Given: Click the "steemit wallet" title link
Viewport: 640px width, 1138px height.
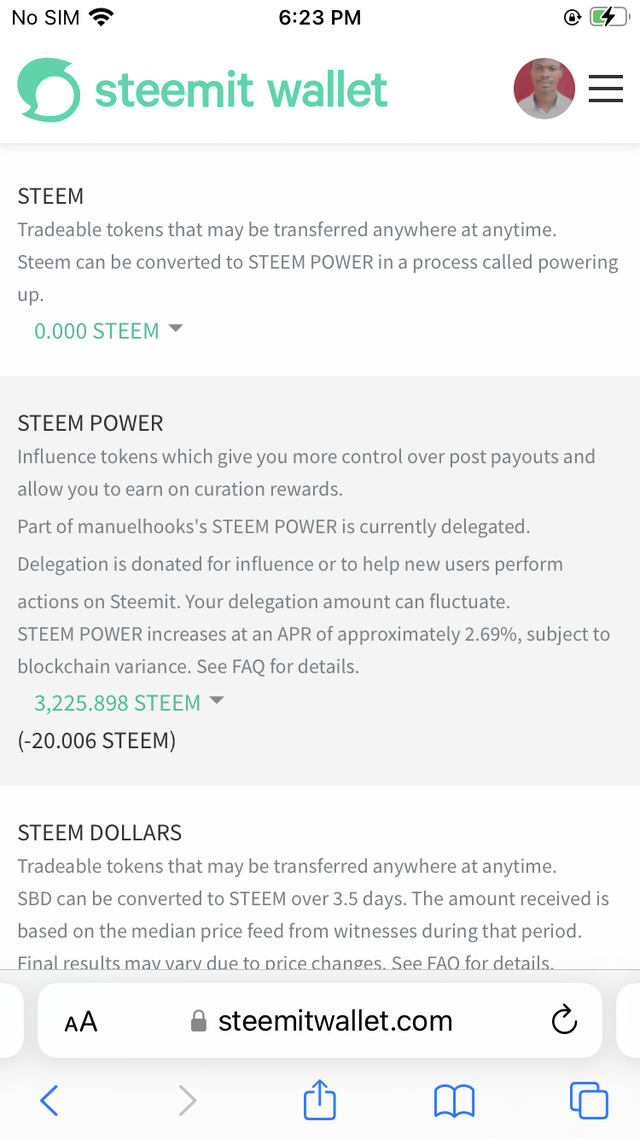Looking at the screenshot, I should click(241, 90).
